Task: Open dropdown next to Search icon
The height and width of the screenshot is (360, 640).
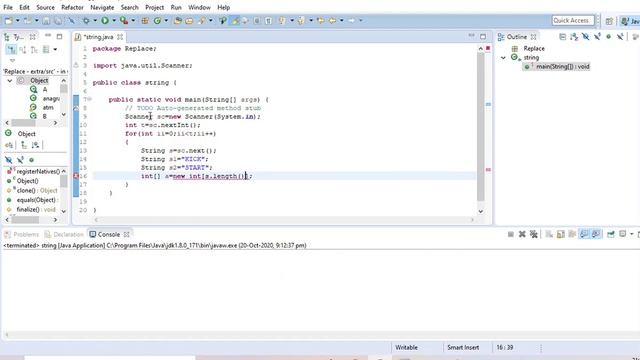Action: coord(211,20)
